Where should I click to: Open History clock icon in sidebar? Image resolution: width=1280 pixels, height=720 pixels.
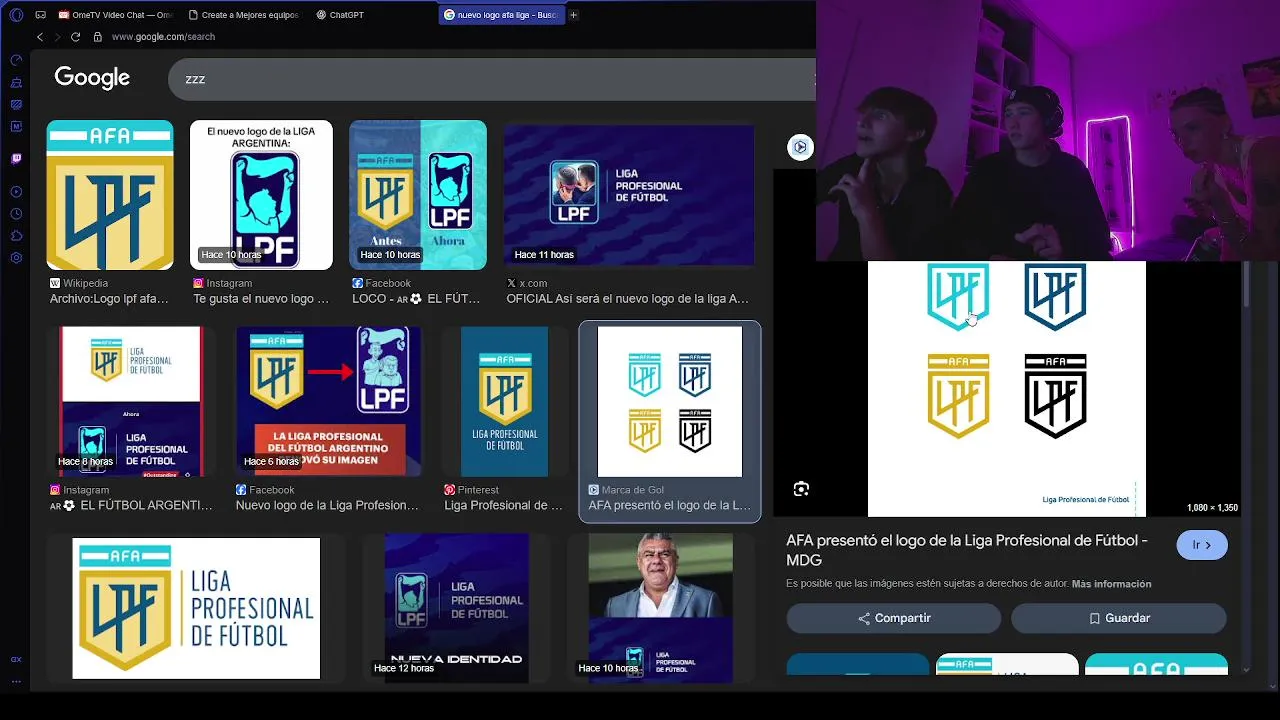[16, 213]
